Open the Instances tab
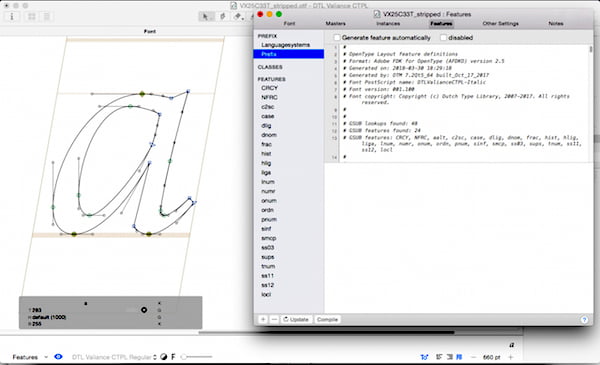600x365 pixels. 388,24
